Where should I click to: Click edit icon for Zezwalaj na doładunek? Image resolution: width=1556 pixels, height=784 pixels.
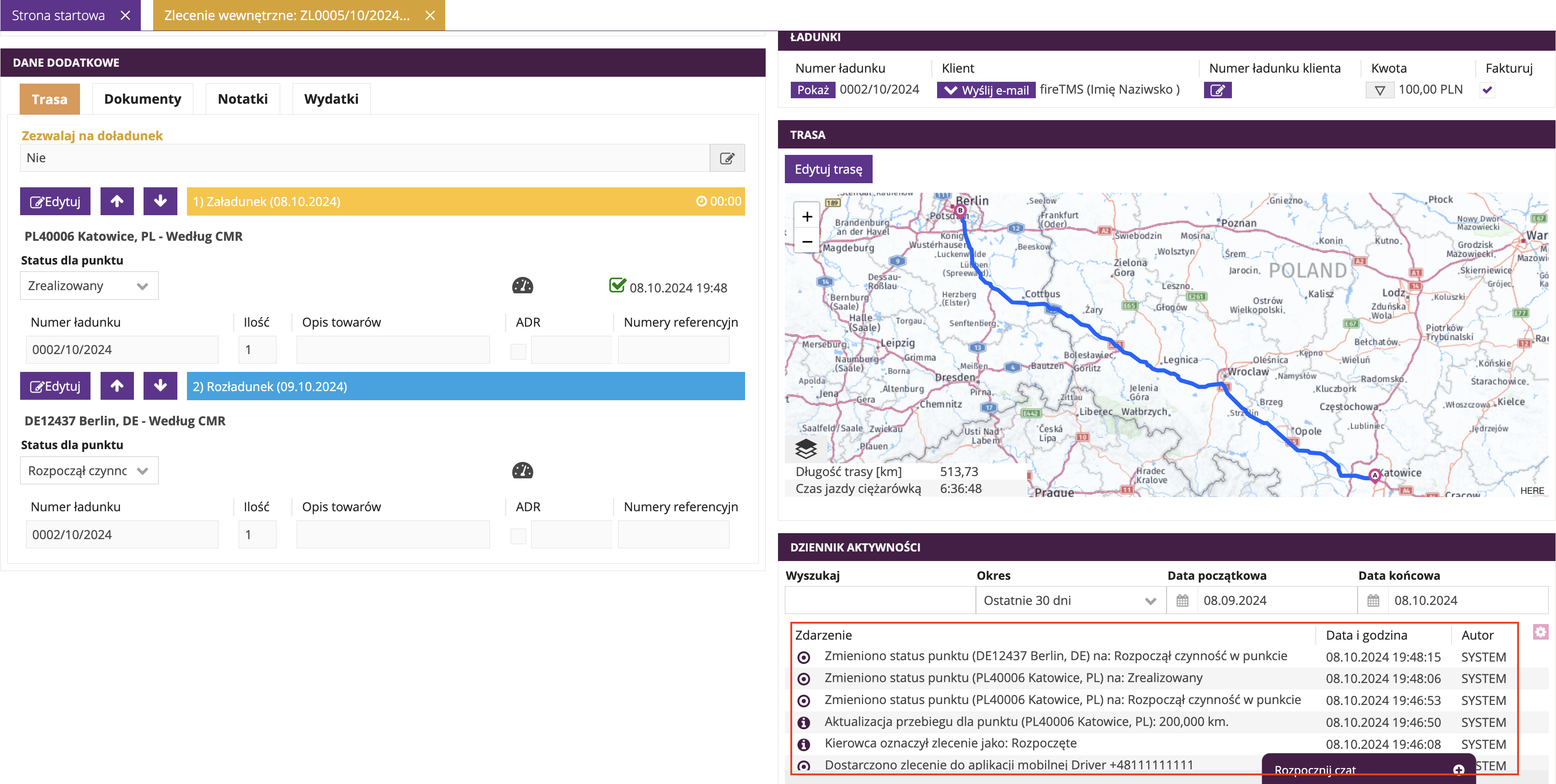[x=727, y=158]
